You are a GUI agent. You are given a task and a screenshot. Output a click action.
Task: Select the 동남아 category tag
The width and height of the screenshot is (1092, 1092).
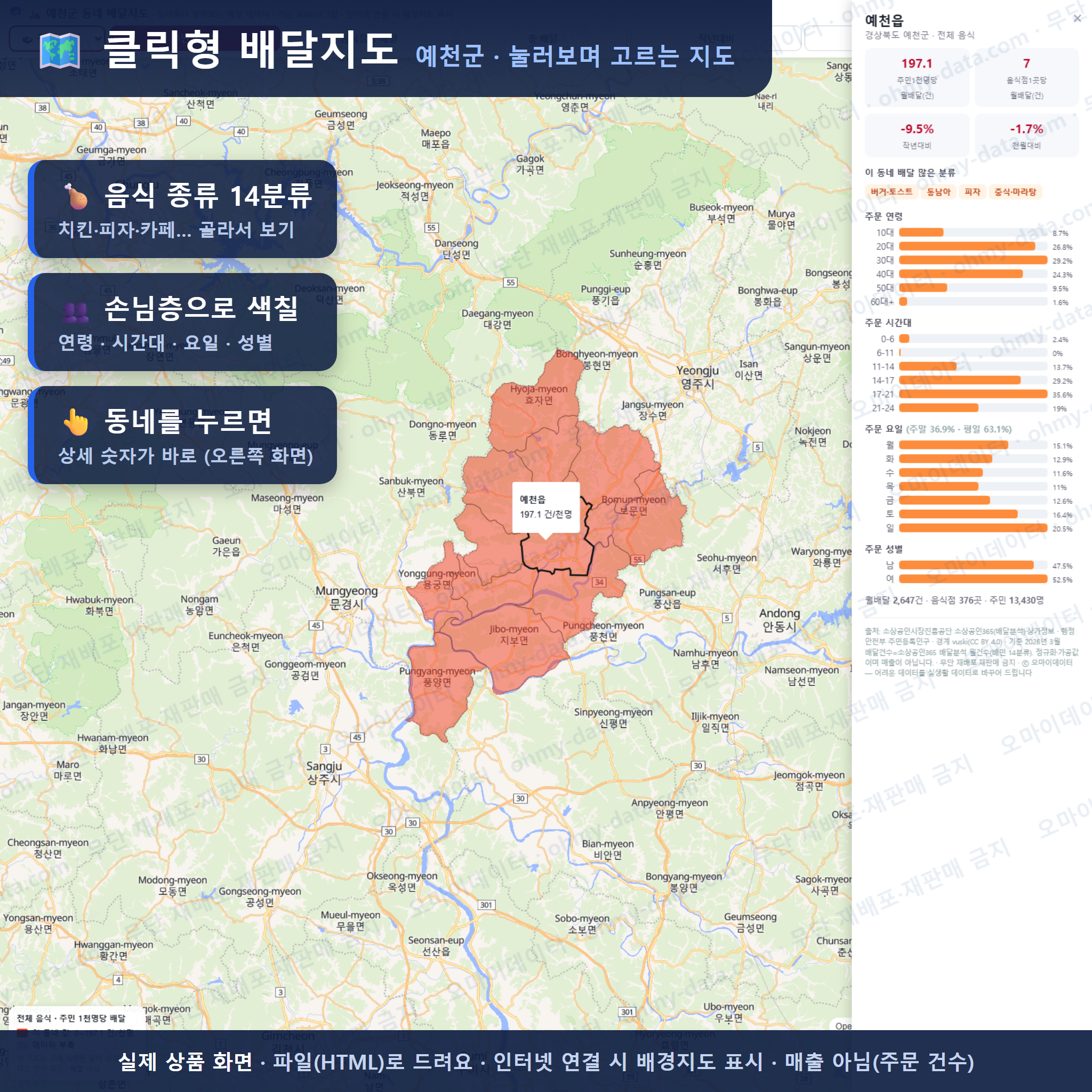pos(938,192)
